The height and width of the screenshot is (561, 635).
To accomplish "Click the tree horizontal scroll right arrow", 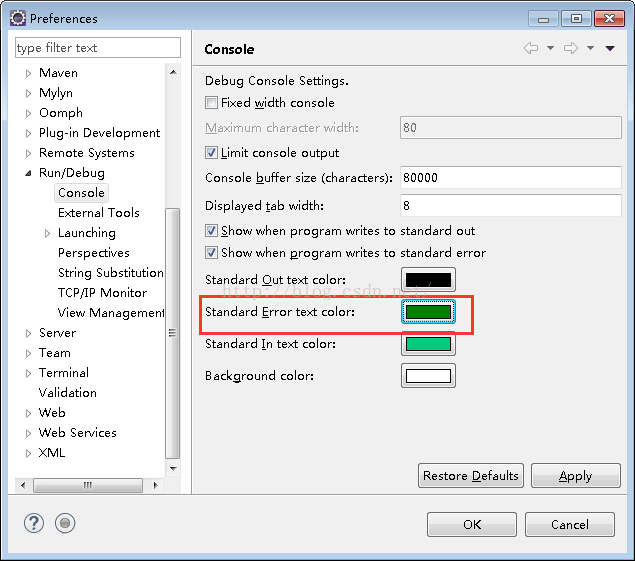I will 156,485.
